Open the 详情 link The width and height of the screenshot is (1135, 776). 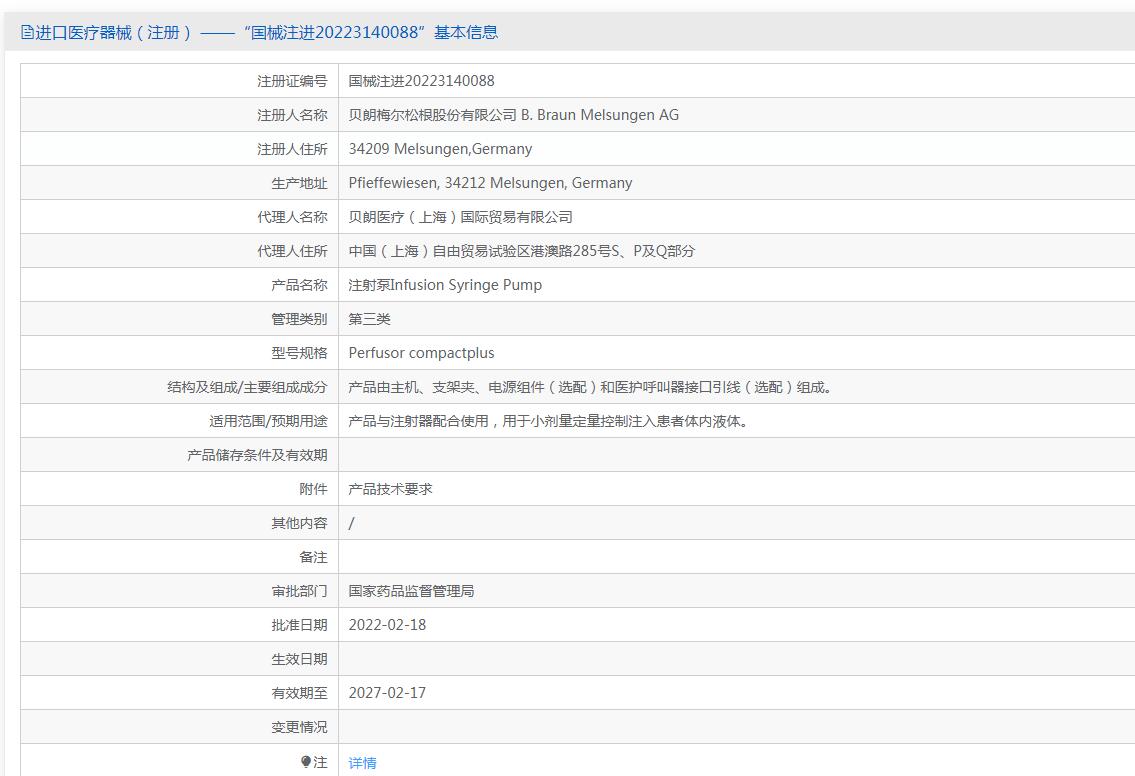pos(363,763)
